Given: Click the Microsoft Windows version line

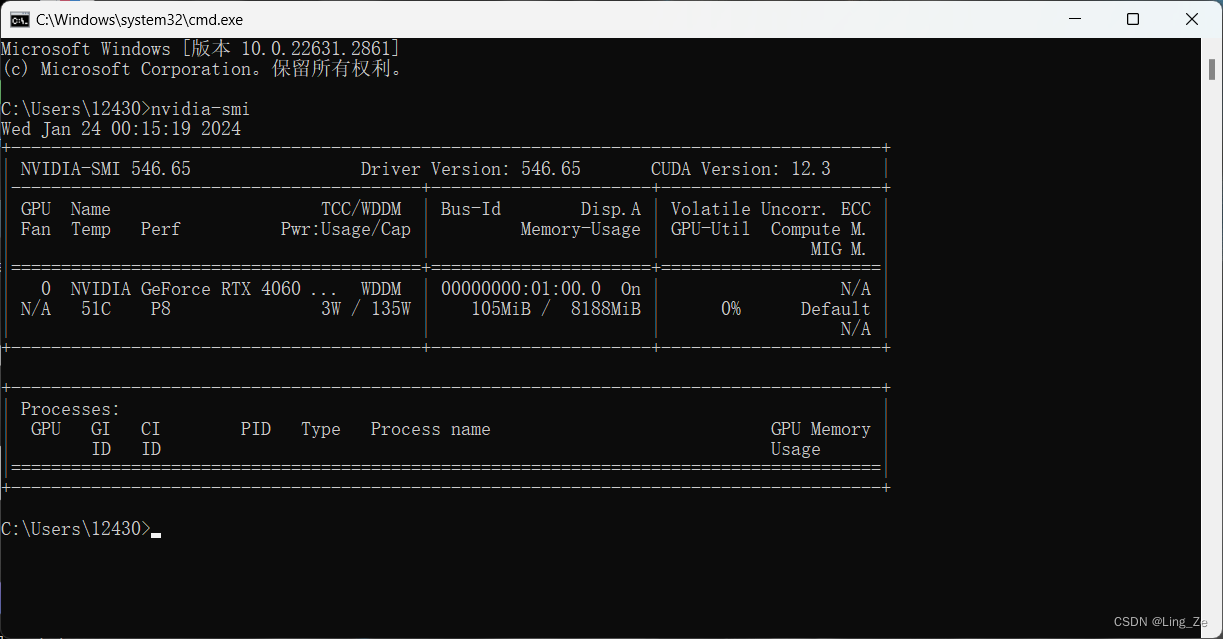Looking at the screenshot, I should [201, 49].
